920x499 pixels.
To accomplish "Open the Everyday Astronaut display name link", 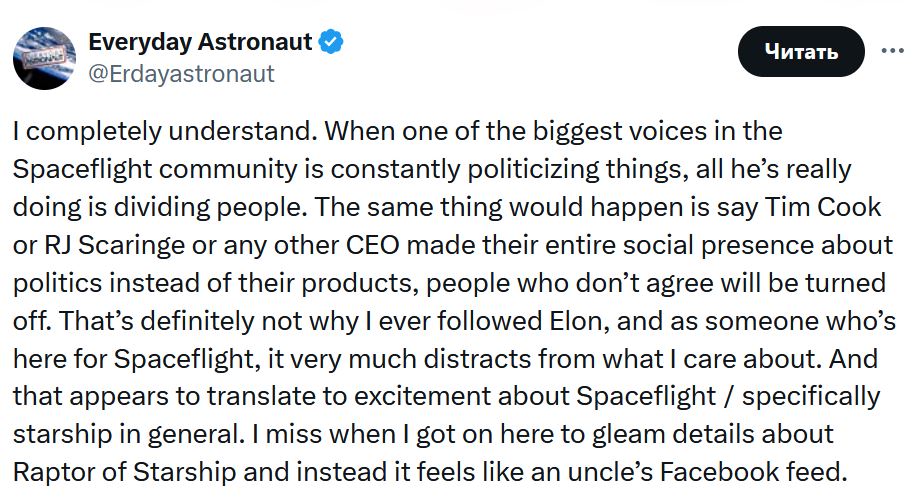I will tap(200, 42).
